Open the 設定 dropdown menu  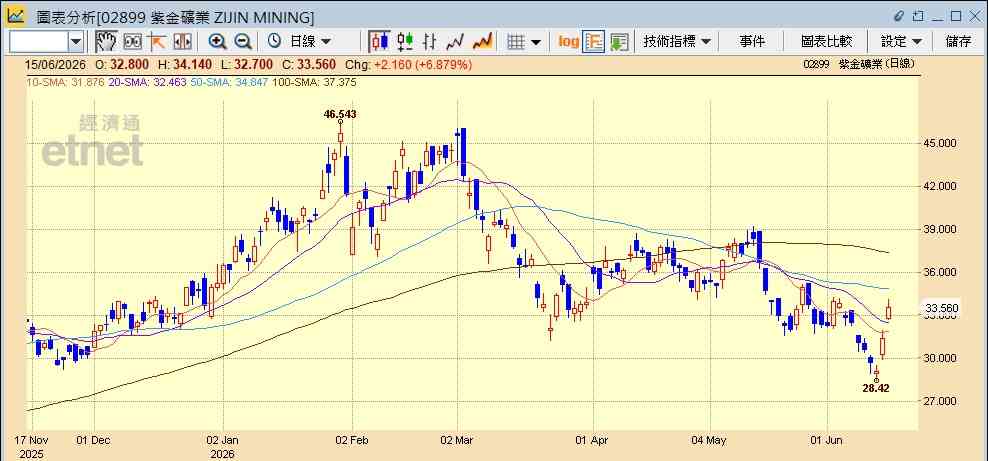tap(901, 42)
